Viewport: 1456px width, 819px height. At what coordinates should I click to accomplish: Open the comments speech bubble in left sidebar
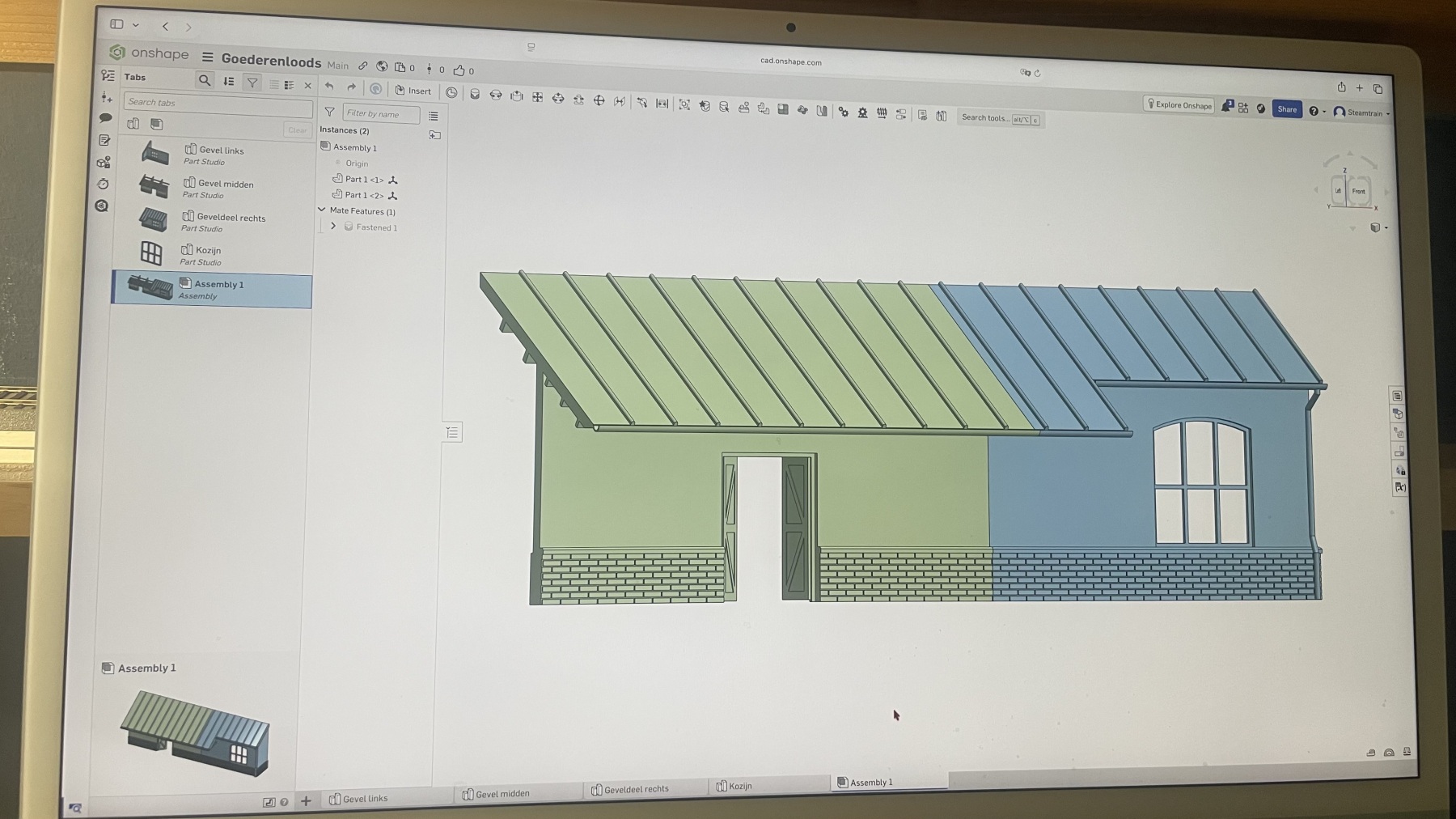pyautogui.click(x=105, y=118)
